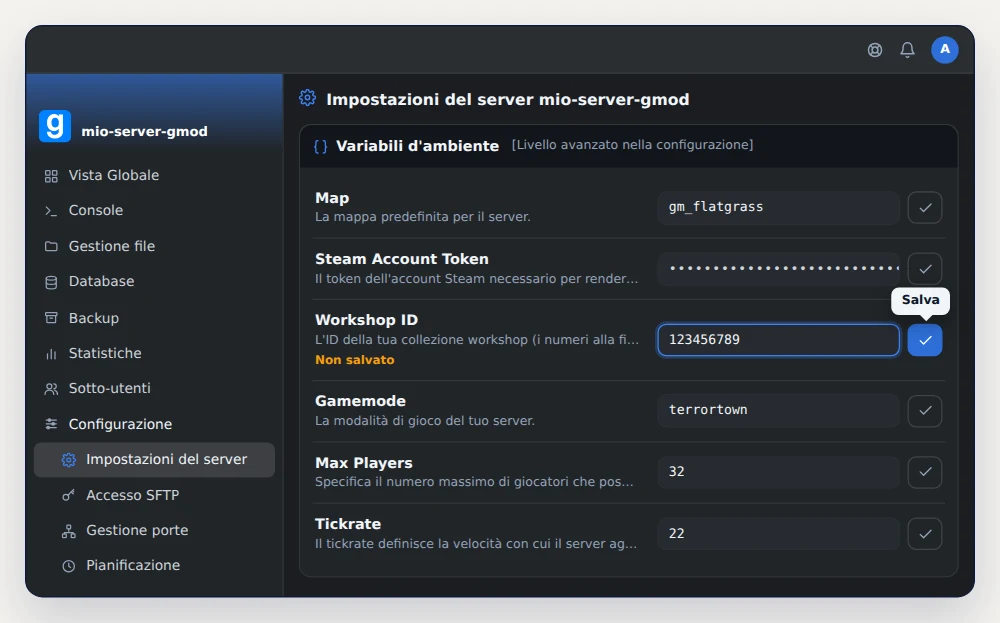This screenshot has height=623, width=1000.
Task: Click the Gamemode field showing terrortown
Action: pyautogui.click(x=778, y=411)
